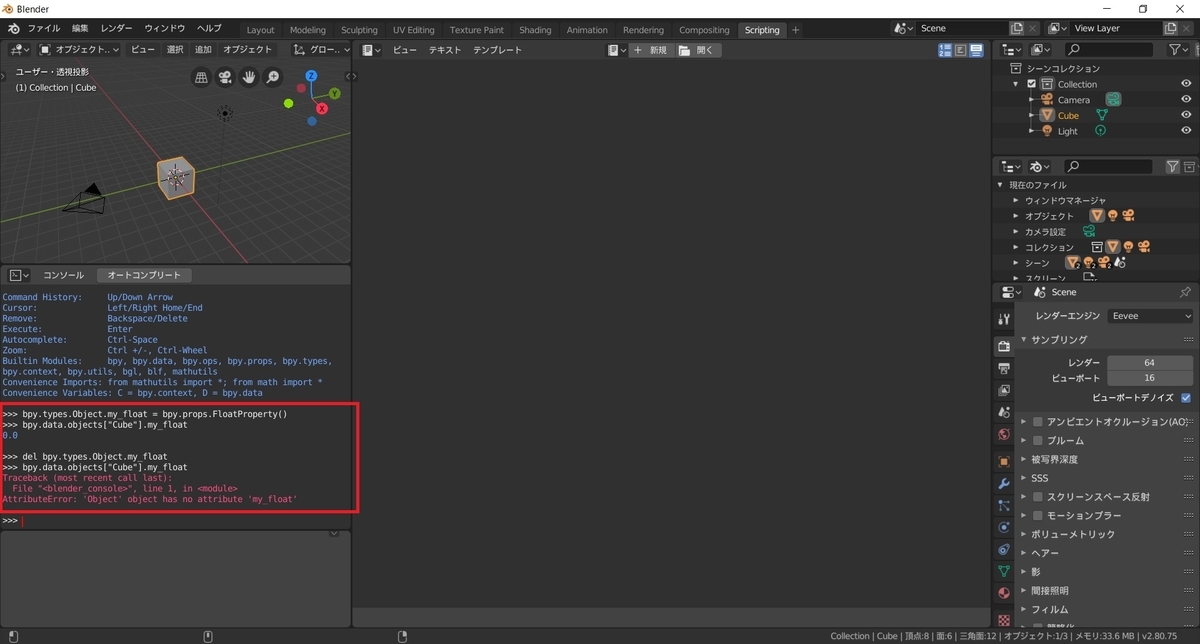Open the outliner filter dropdown
Screen dimensions: 1200x644
[1180, 49]
